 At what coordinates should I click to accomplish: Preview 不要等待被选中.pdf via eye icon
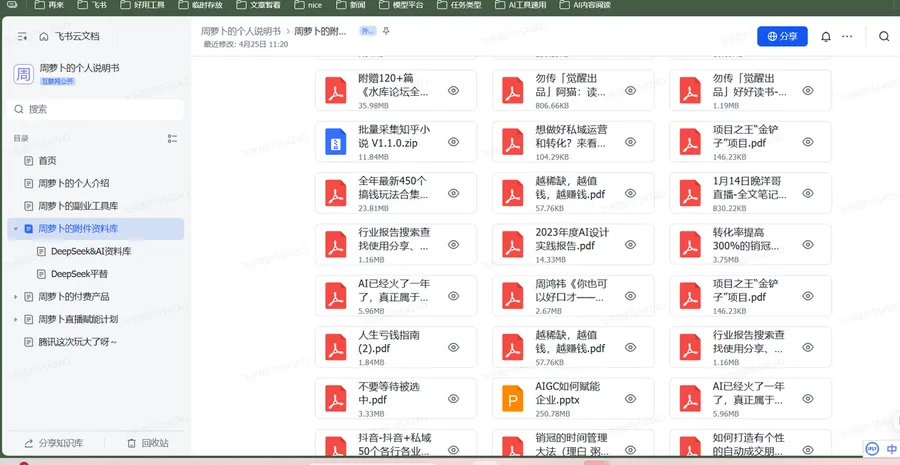pyautogui.click(x=453, y=398)
